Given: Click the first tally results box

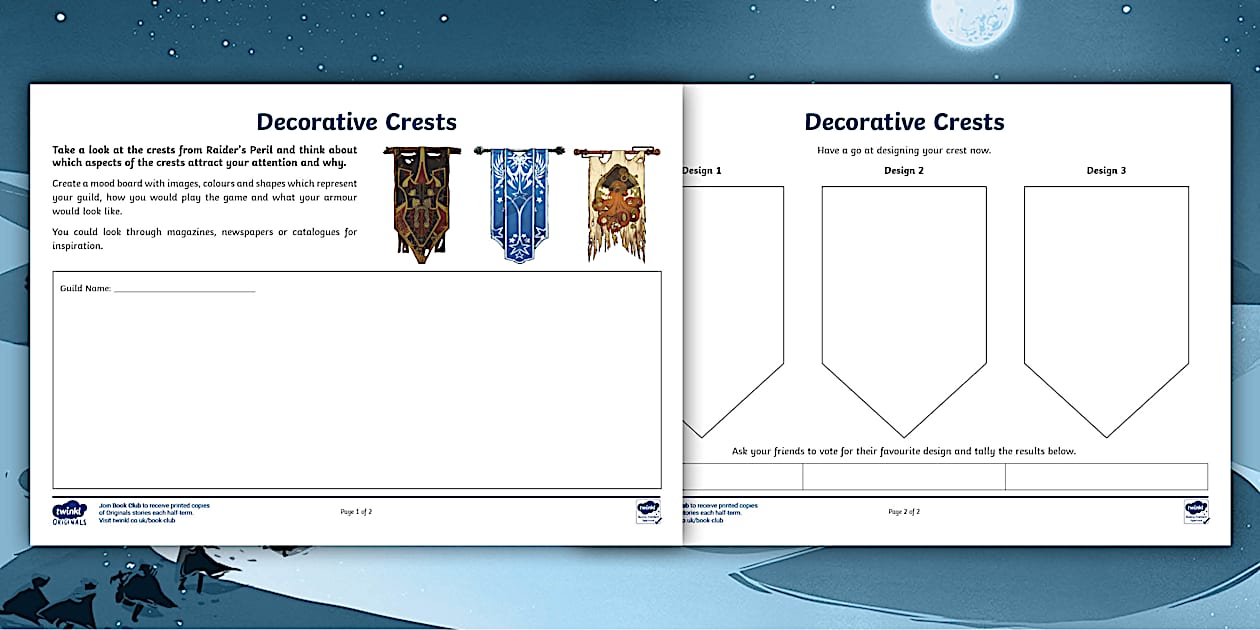Looking at the screenshot, I should [x=740, y=477].
